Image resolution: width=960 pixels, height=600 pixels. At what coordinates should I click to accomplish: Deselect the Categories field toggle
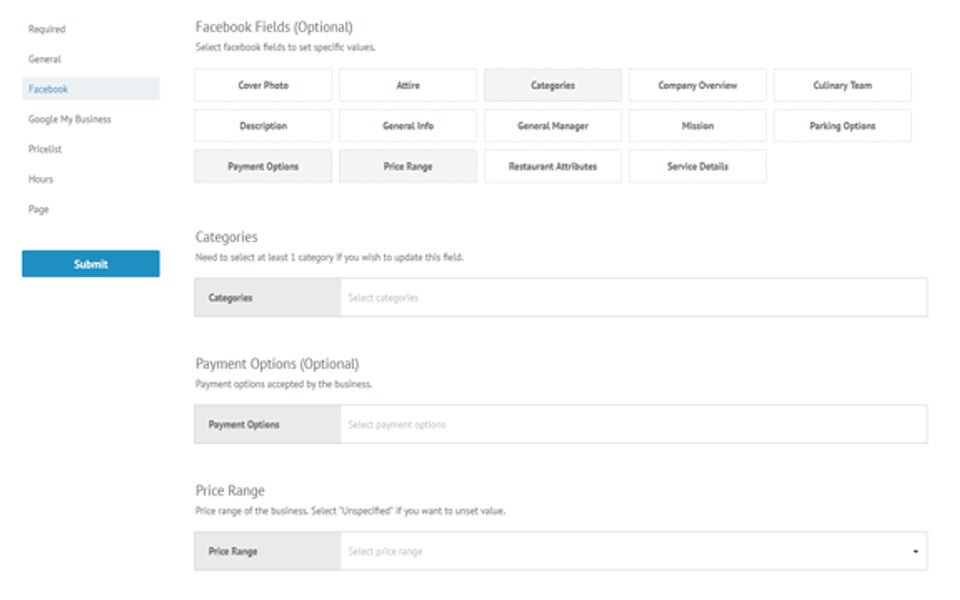click(x=553, y=86)
